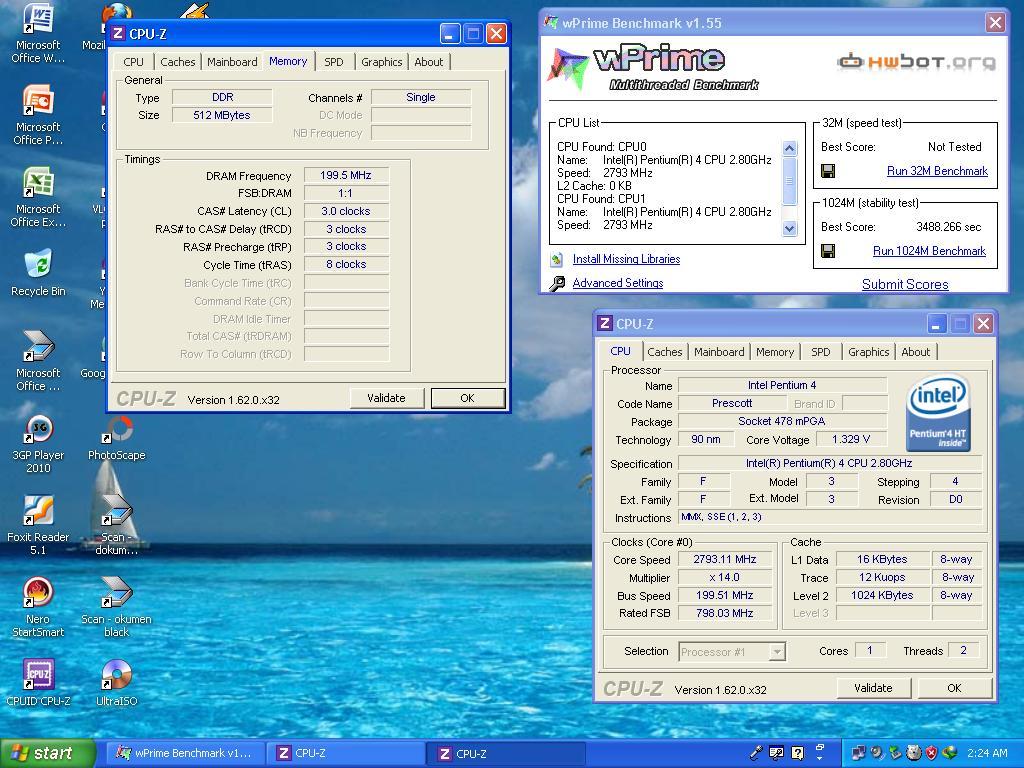The height and width of the screenshot is (768, 1024).
Task: Click the save icon under 32M speed test
Action: tap(828, 172)
